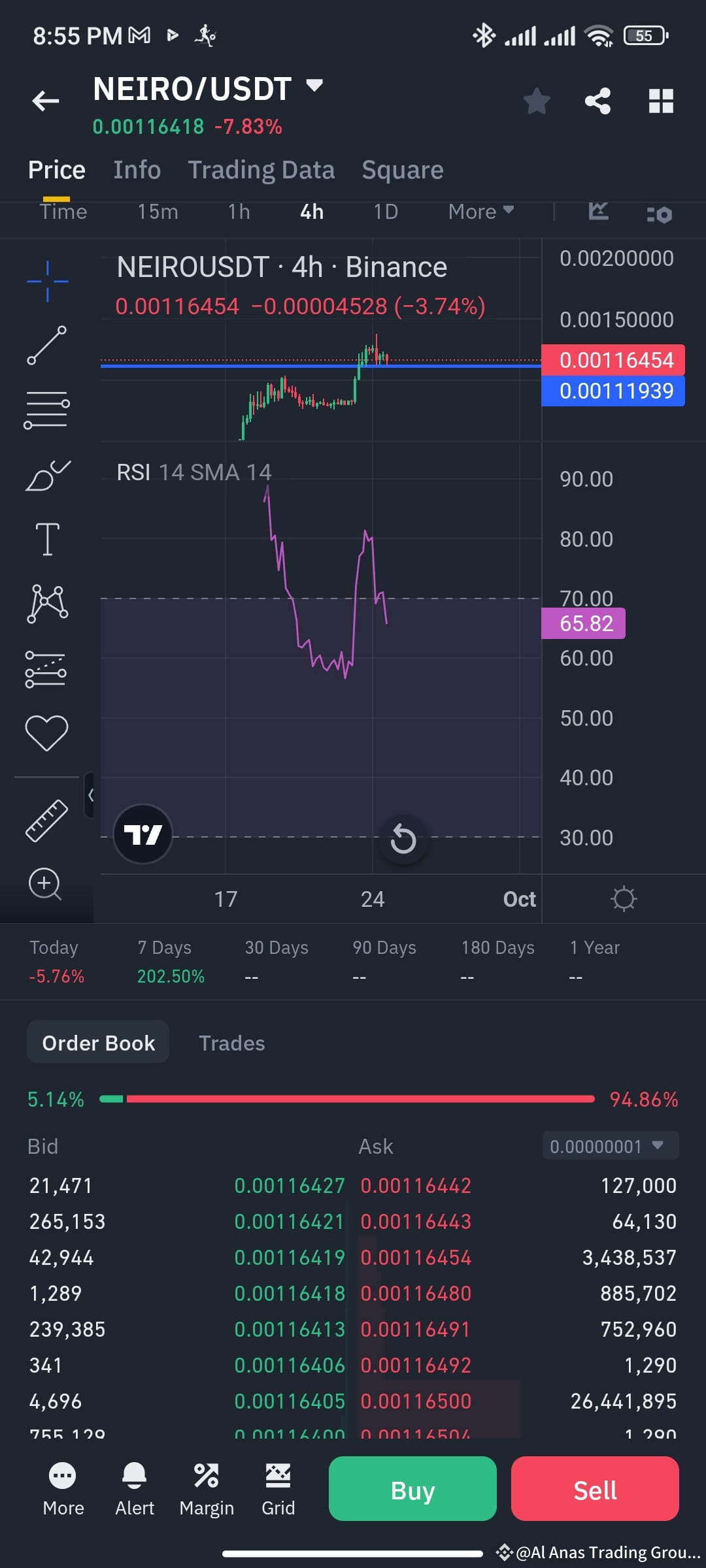
Task: Select the trend line drawing tool
Action: coord(47,345)
